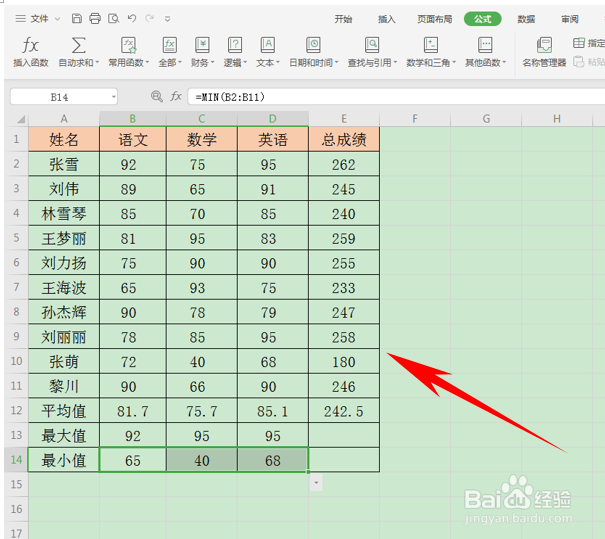Image resolution: width=605 pixels, height=539 pixels.
Task: Open Financial functions icon
Action: point(202,46)
